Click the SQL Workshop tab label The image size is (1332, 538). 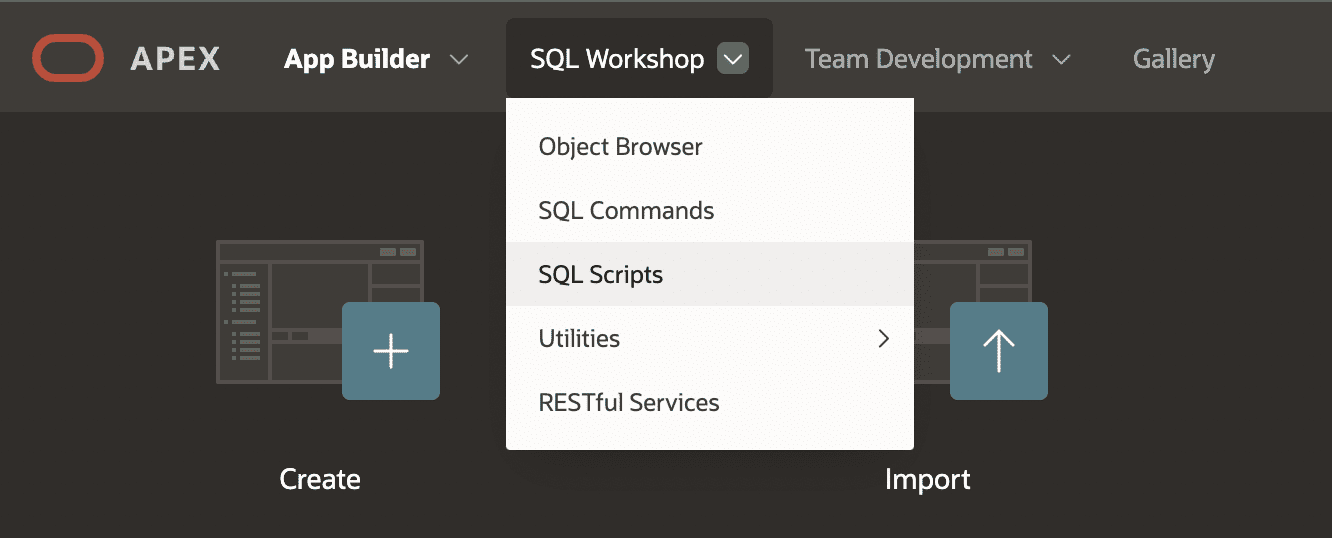point(617,59)
